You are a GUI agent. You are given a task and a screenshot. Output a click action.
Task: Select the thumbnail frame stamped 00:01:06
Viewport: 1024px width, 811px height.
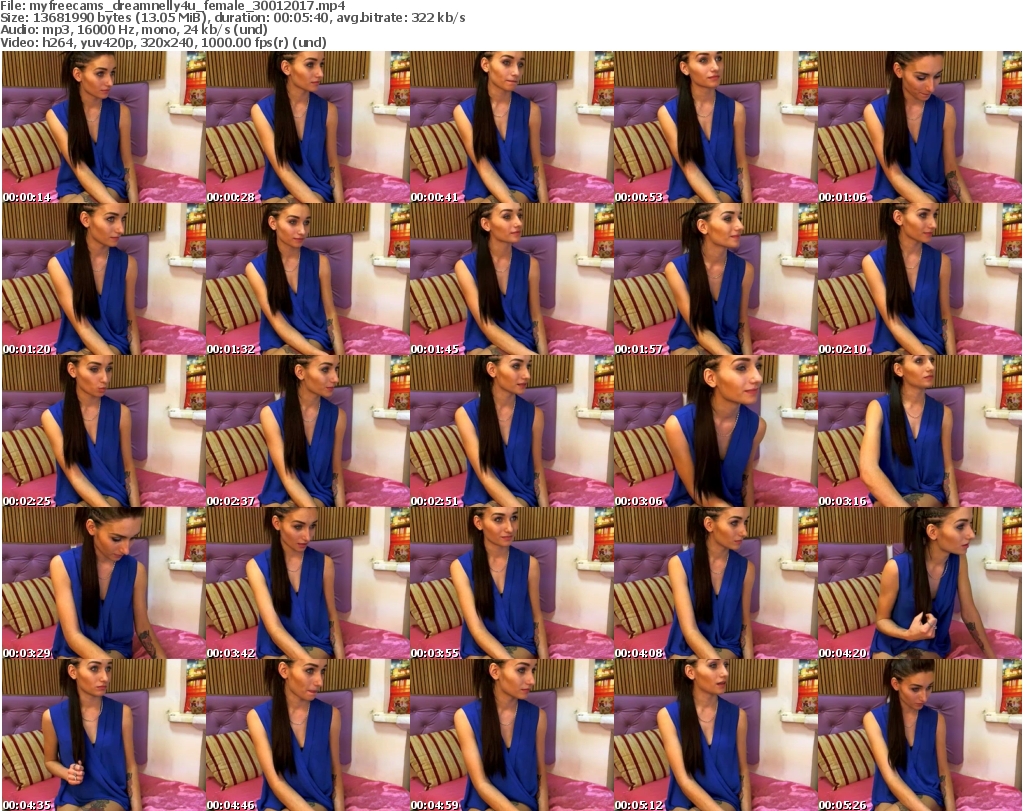(x=920, y=127)
